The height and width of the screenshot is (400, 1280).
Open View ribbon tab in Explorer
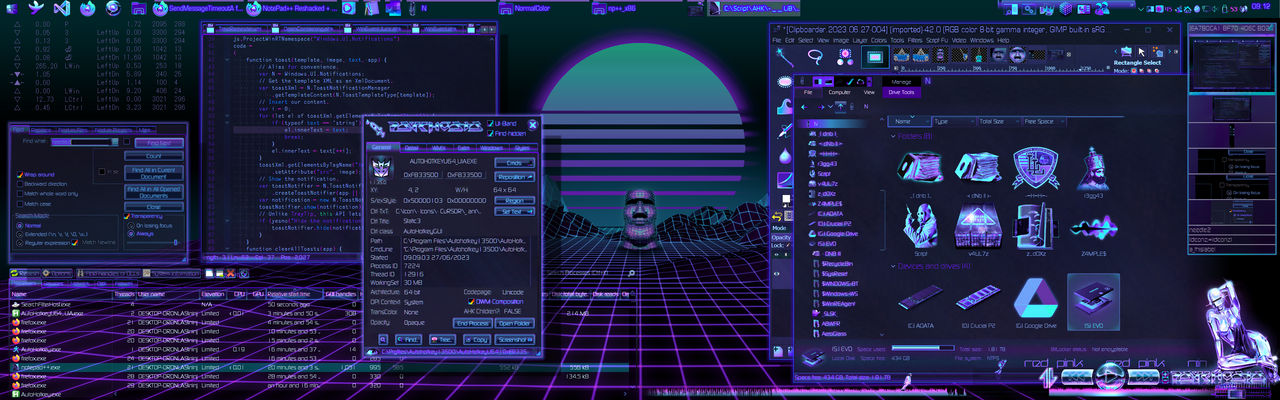pyautogui.click(x=869, y=92)
